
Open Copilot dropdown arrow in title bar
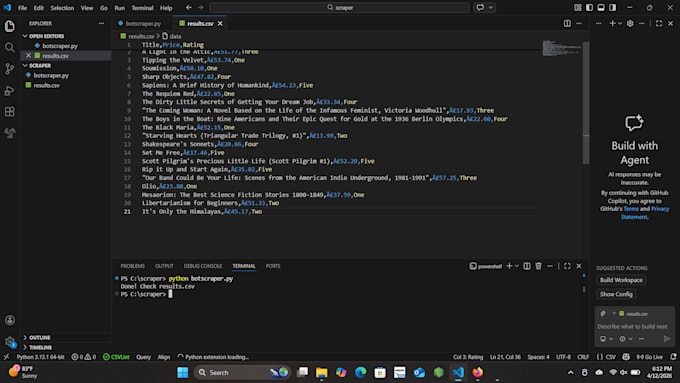(x=491, y=7)
